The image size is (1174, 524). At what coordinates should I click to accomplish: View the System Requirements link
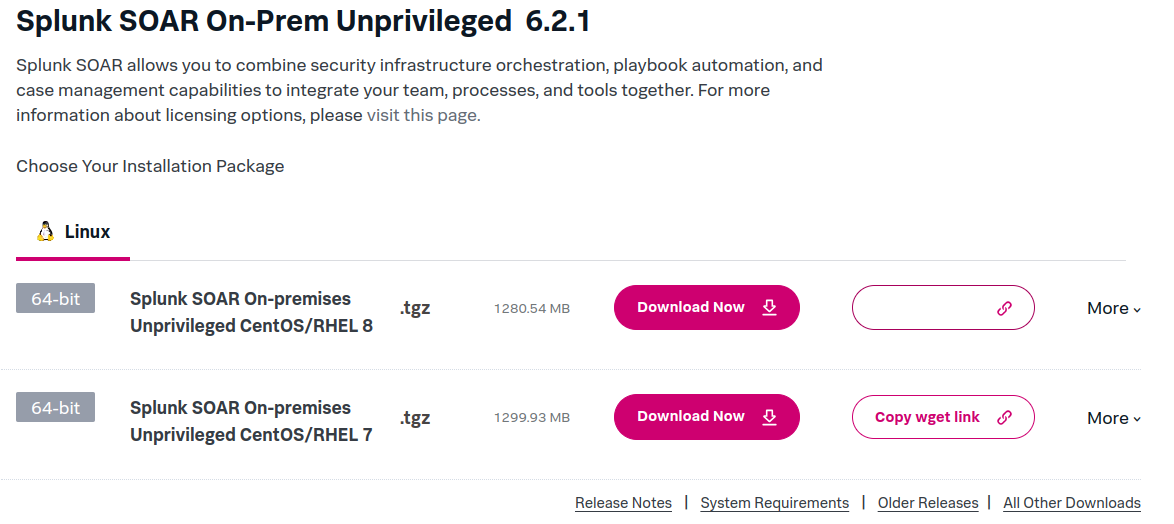click(x=774, y=503)
